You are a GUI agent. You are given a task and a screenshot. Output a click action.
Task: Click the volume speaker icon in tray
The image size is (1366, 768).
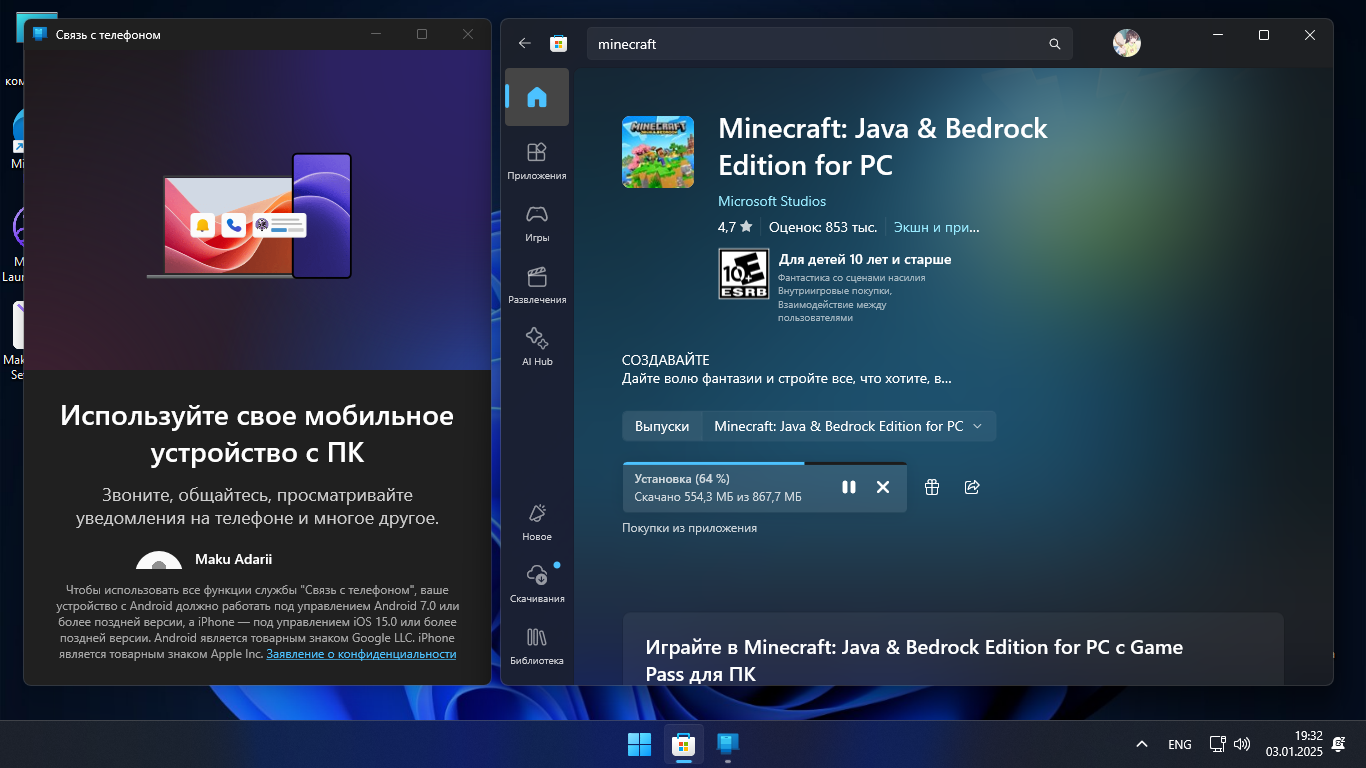pyautogui.click(x=1242, y=744)
